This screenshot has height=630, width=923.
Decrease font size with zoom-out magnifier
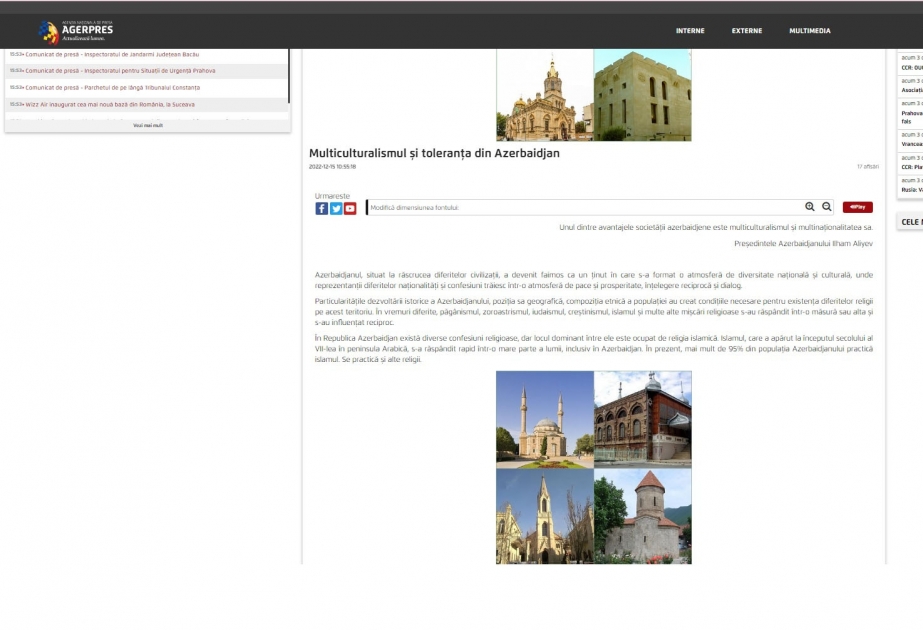click(827, 207)
